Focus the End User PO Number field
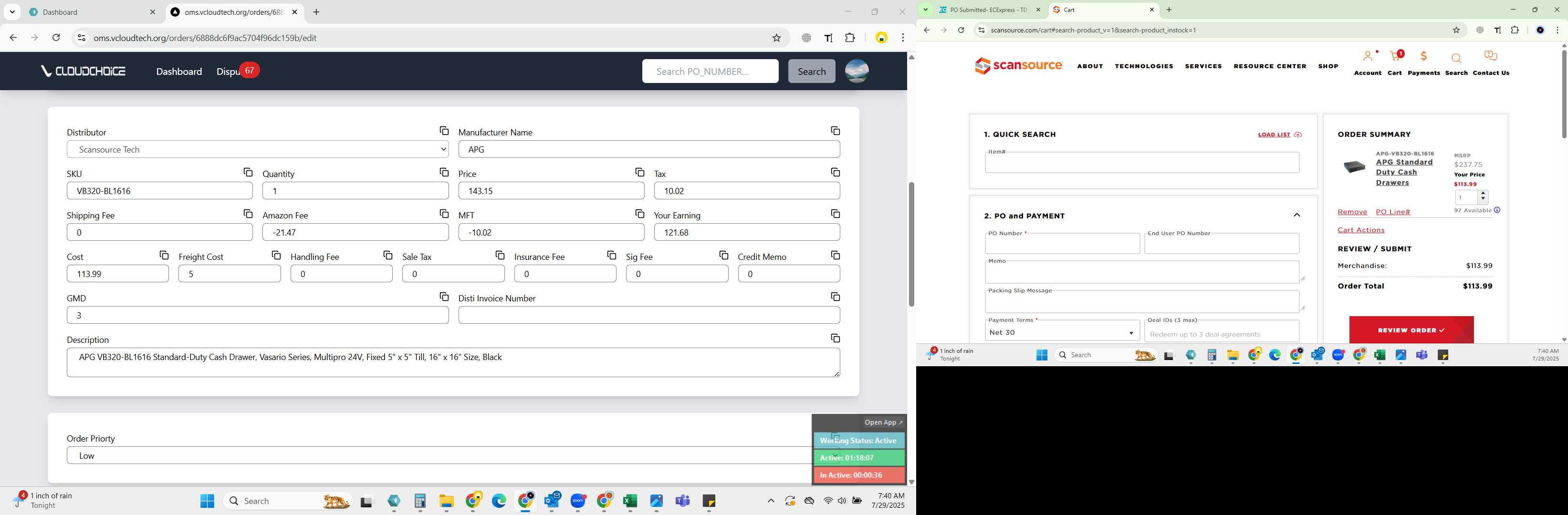 tap(1221, 243)
